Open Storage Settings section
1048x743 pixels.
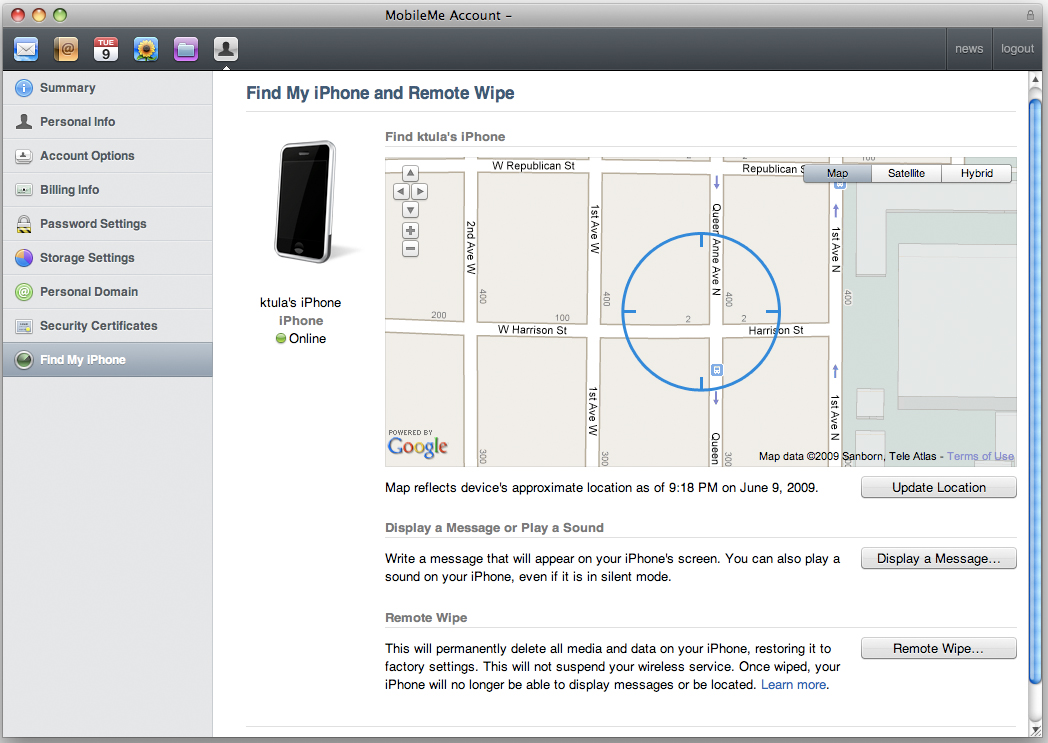pyautogui.click(x=108, y=258)
